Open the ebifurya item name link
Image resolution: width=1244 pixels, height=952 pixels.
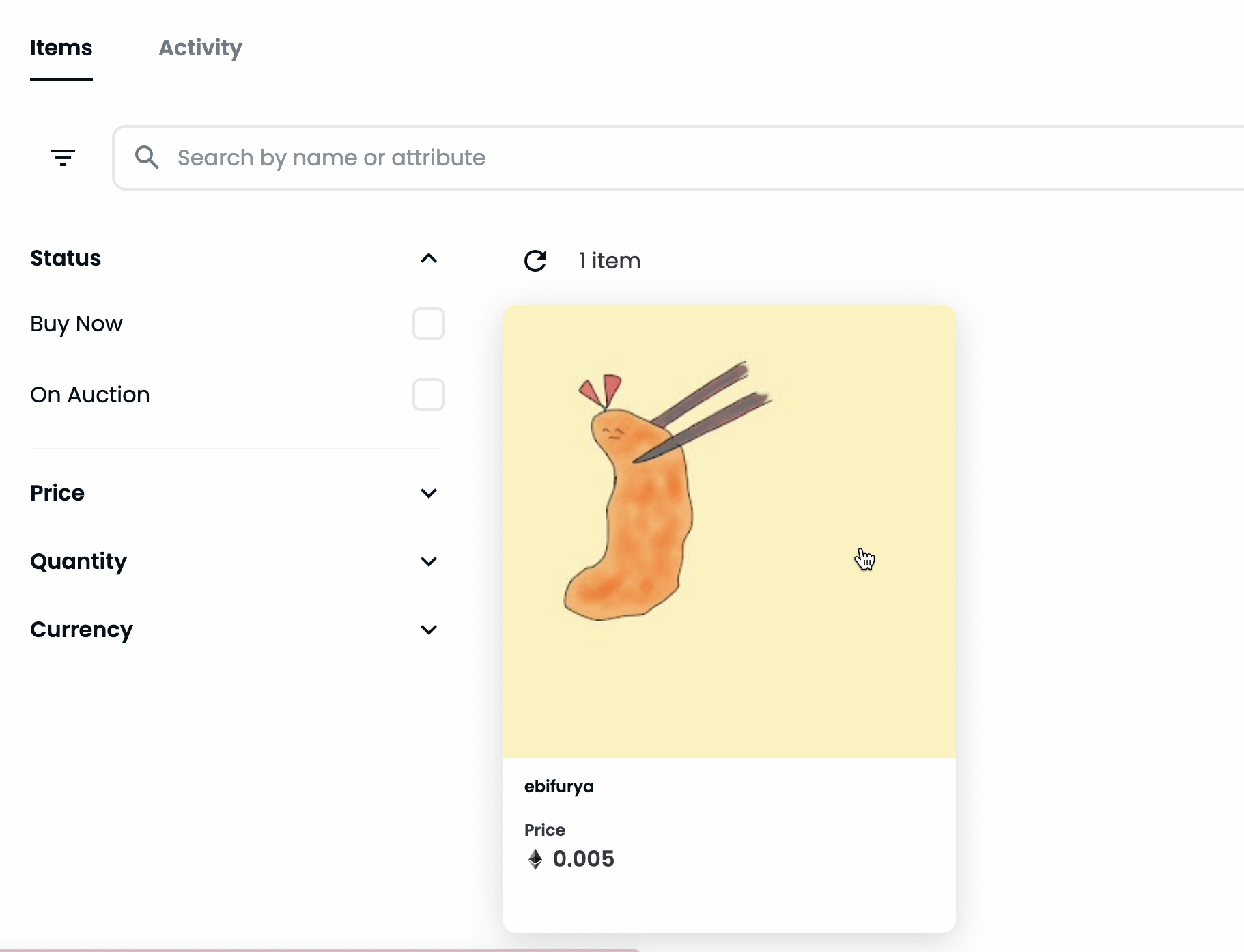(x=559, y=786)
